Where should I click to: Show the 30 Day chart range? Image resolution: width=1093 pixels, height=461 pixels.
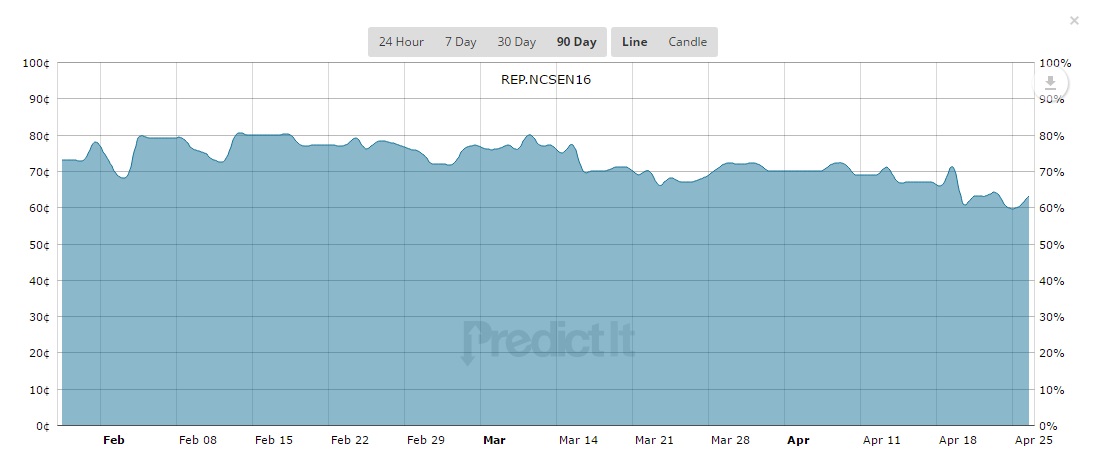click(x=517, y=42)
